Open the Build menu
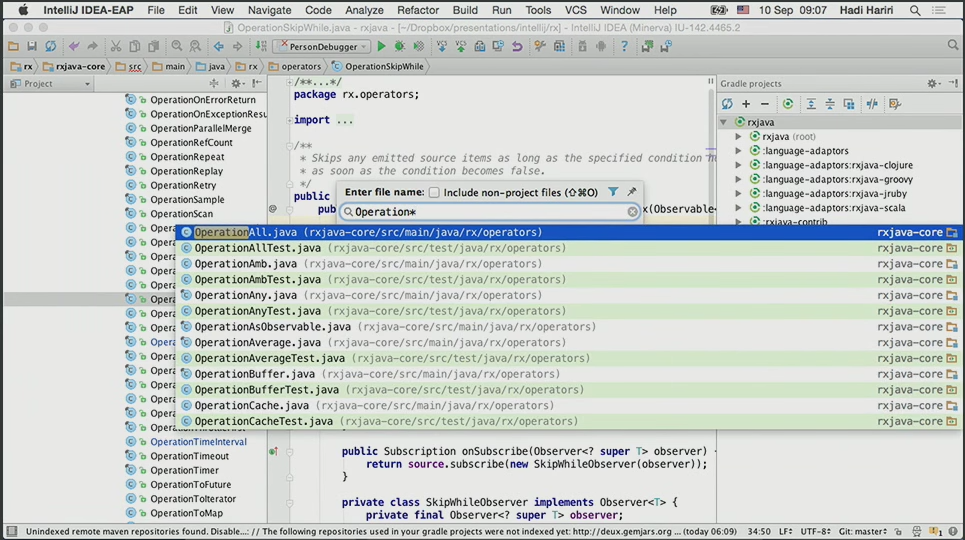The image size is (965, 540). tap(465, 10)
